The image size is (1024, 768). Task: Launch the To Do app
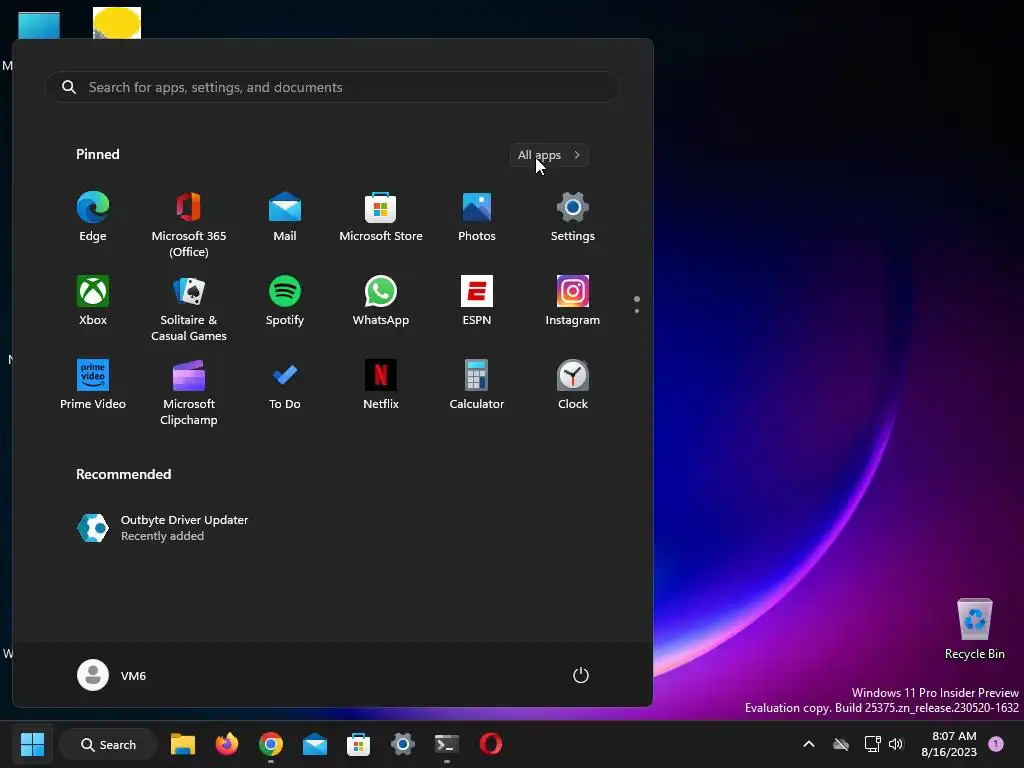coord(285,385)
